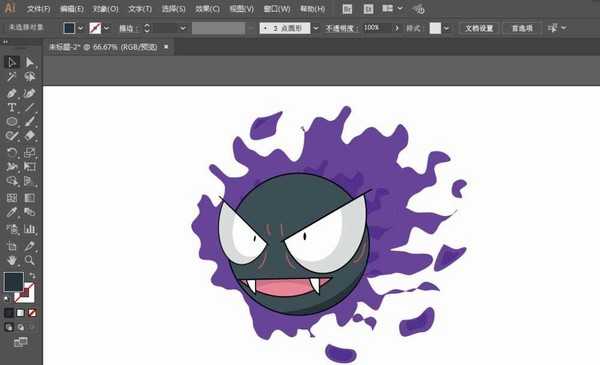The width and height of the screenshot is (600, 365).
Task: Select the Direct Selection tool
Action: [29, 62]
